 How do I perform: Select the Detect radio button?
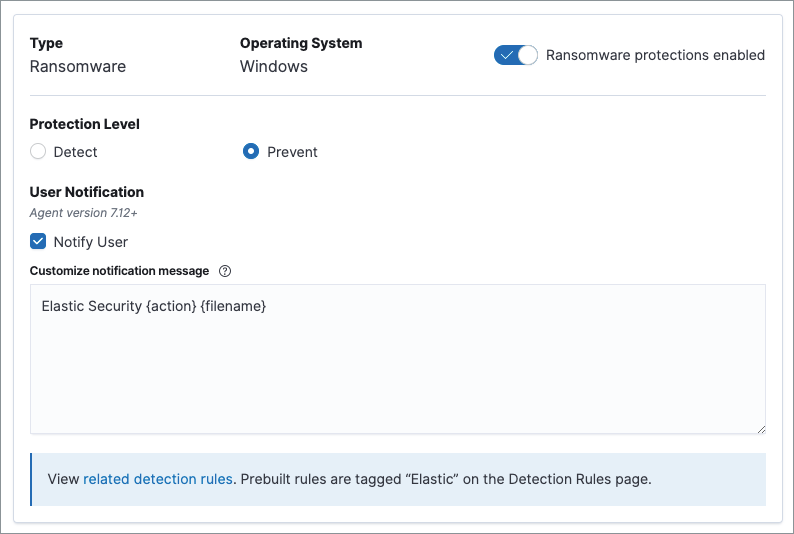38,152
